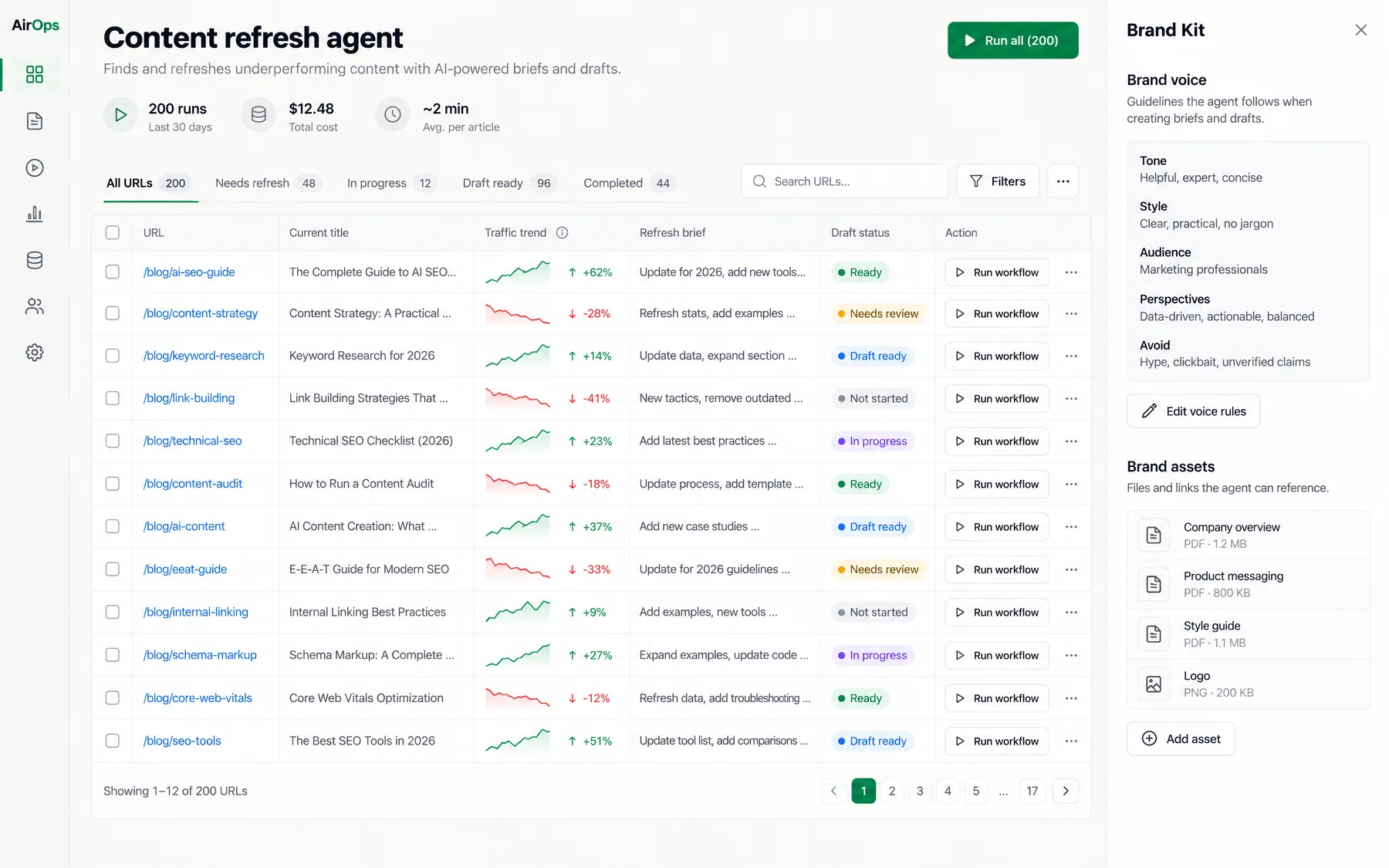
Task: Open the team users icon in sidebar
Action: 35,306
